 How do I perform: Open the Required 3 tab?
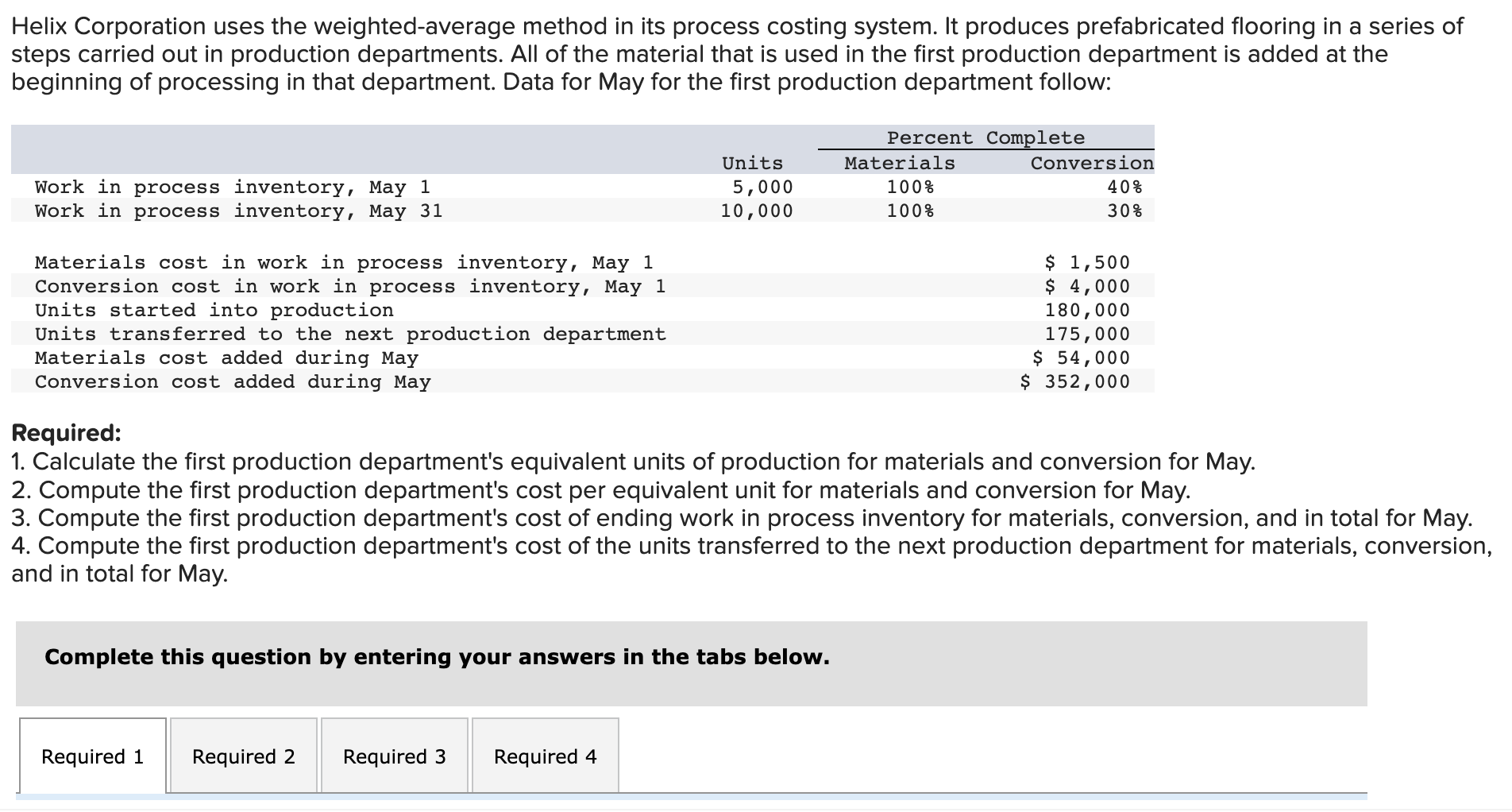[x=394, y=756]
